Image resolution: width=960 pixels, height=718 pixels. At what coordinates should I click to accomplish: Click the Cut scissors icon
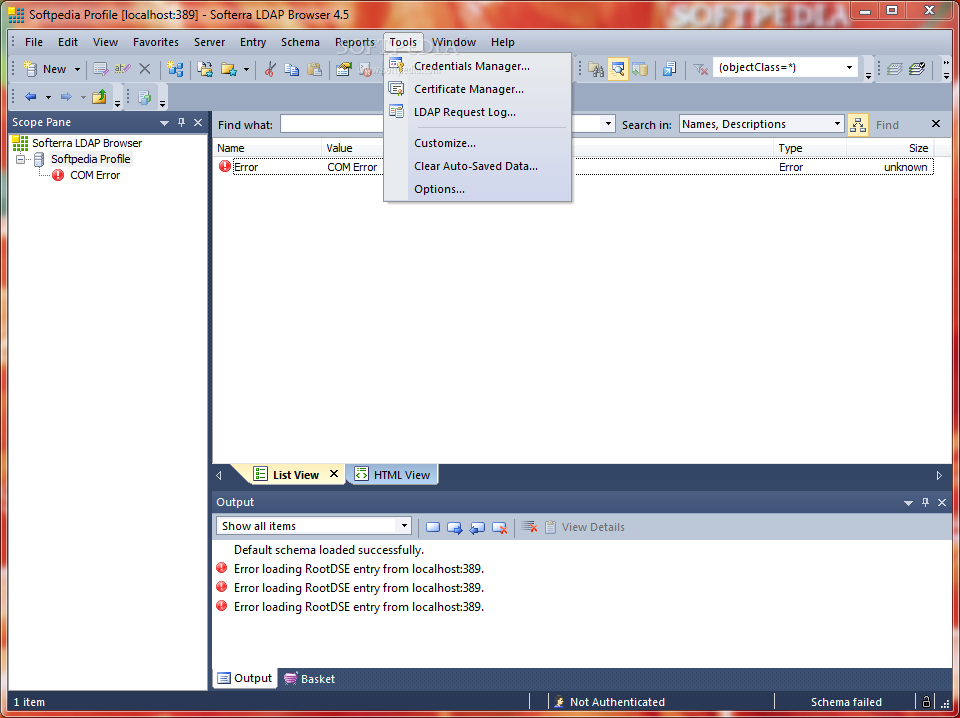[x=269, y=69]
